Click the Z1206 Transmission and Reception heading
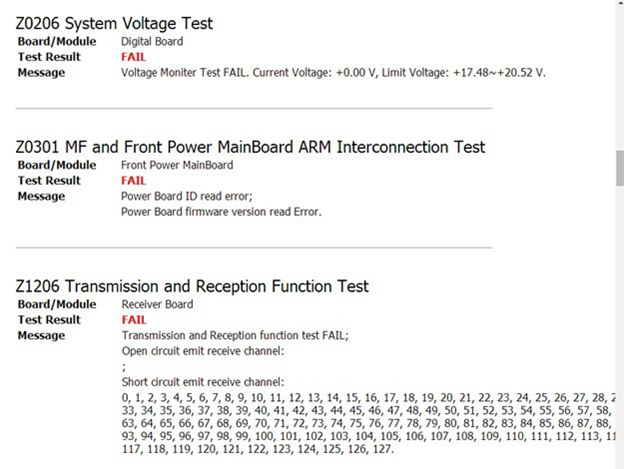The height and width of the screenshot is (469, 624). pos(192,287)
